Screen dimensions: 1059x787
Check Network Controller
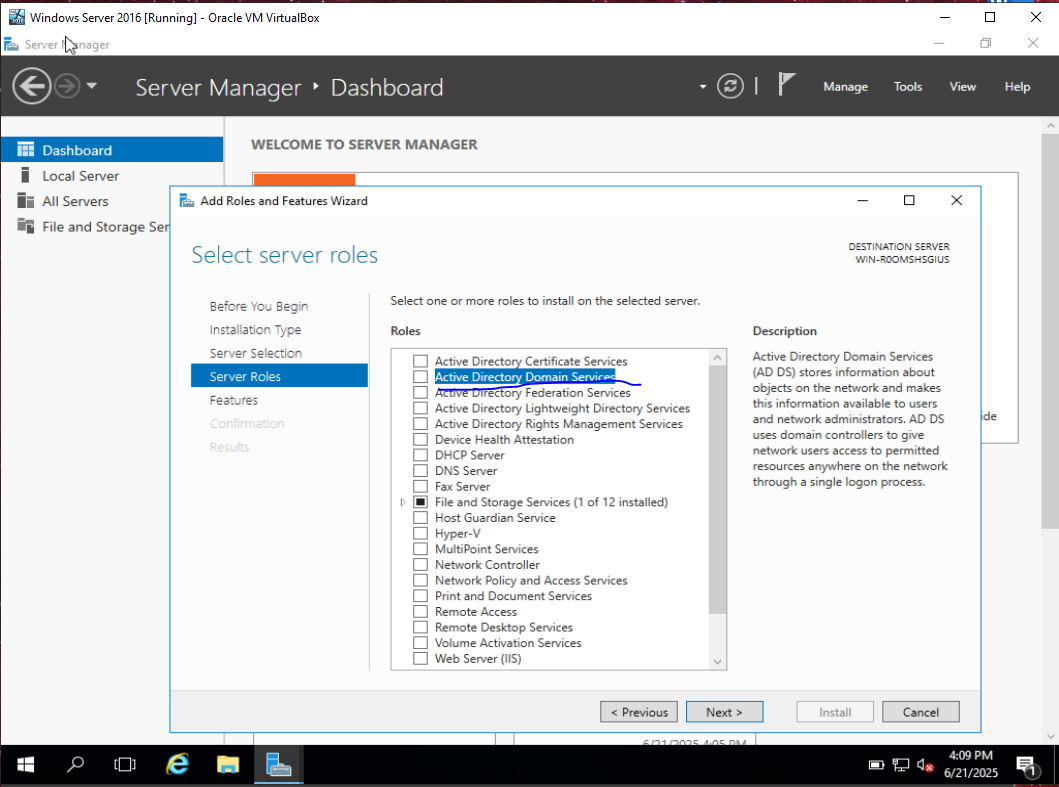(x=420, y=564)
